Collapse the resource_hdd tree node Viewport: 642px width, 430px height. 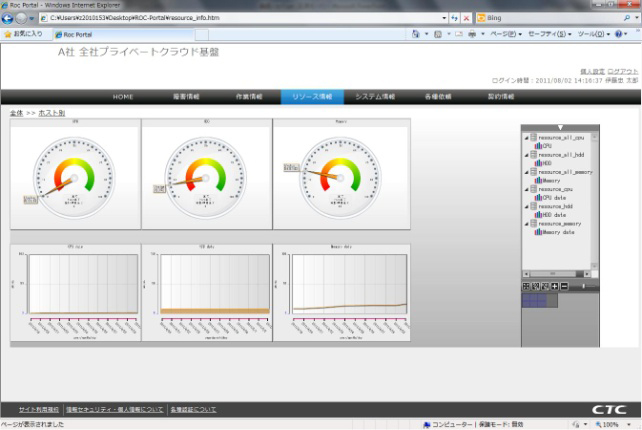click(x=526, y=207)
